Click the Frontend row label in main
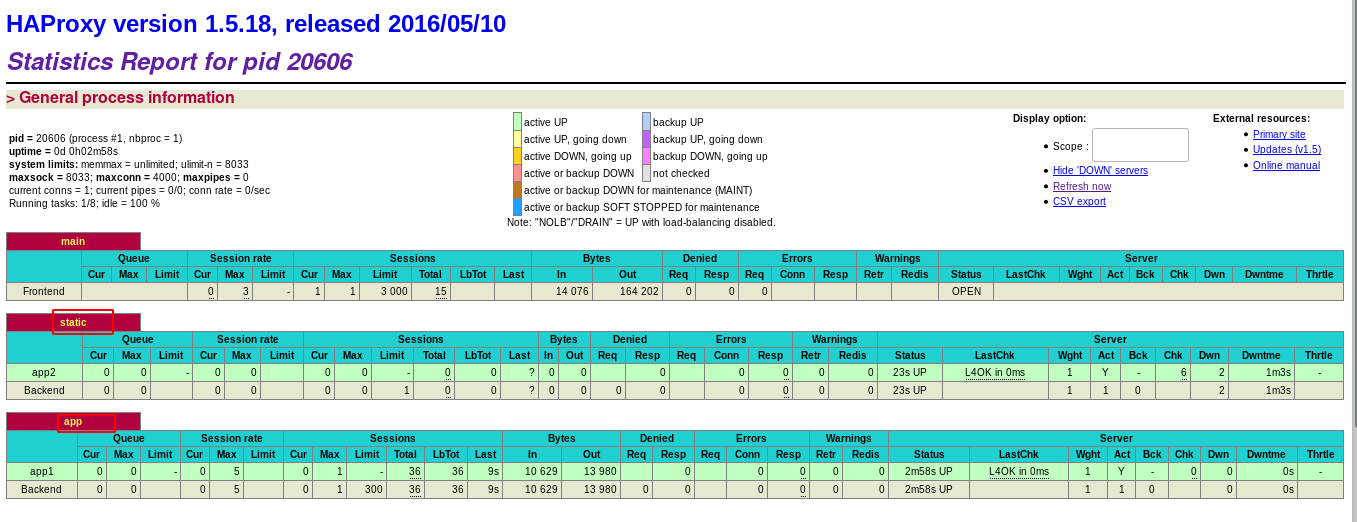The image size is (1357, 522). click(x=44, y=291)
